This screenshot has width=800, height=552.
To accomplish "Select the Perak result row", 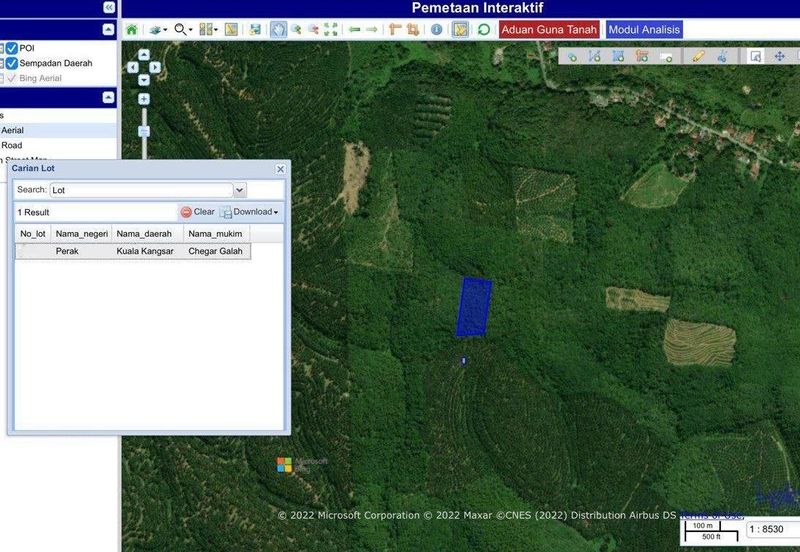I will coord(132,251).
